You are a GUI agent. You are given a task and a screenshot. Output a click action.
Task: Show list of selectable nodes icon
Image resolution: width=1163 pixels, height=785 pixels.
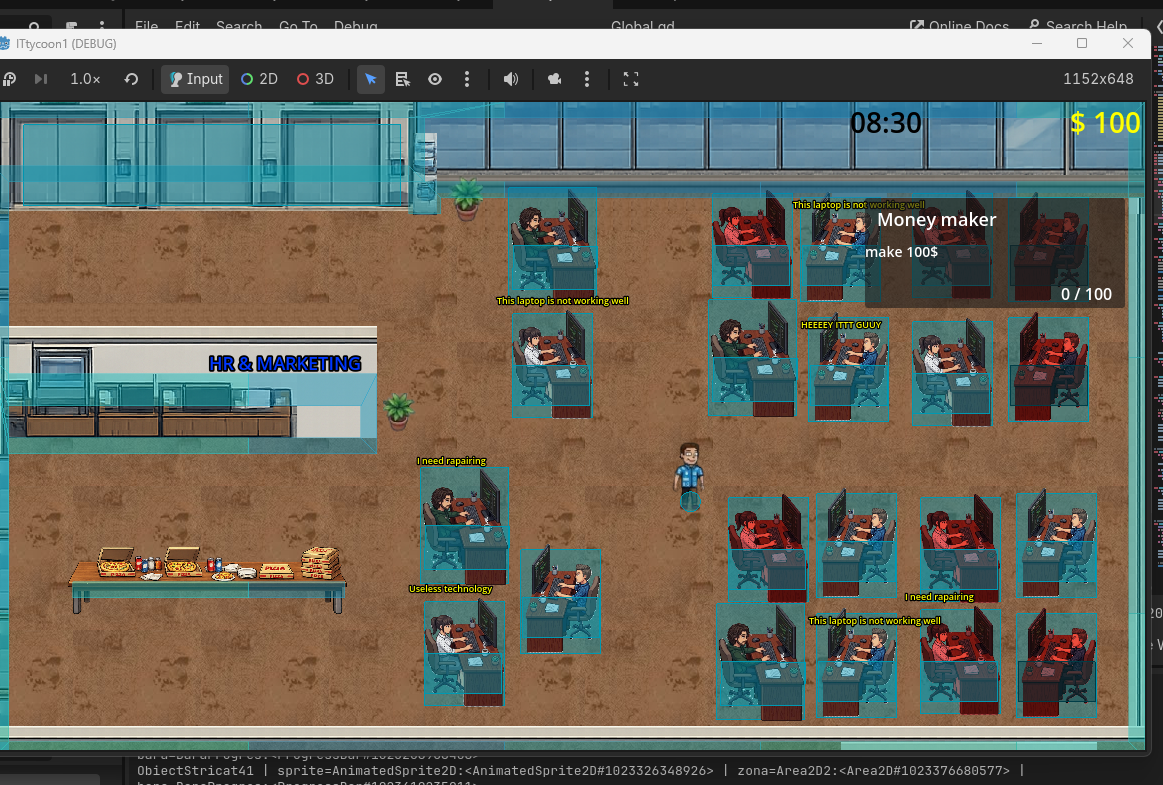pos(403,79)
